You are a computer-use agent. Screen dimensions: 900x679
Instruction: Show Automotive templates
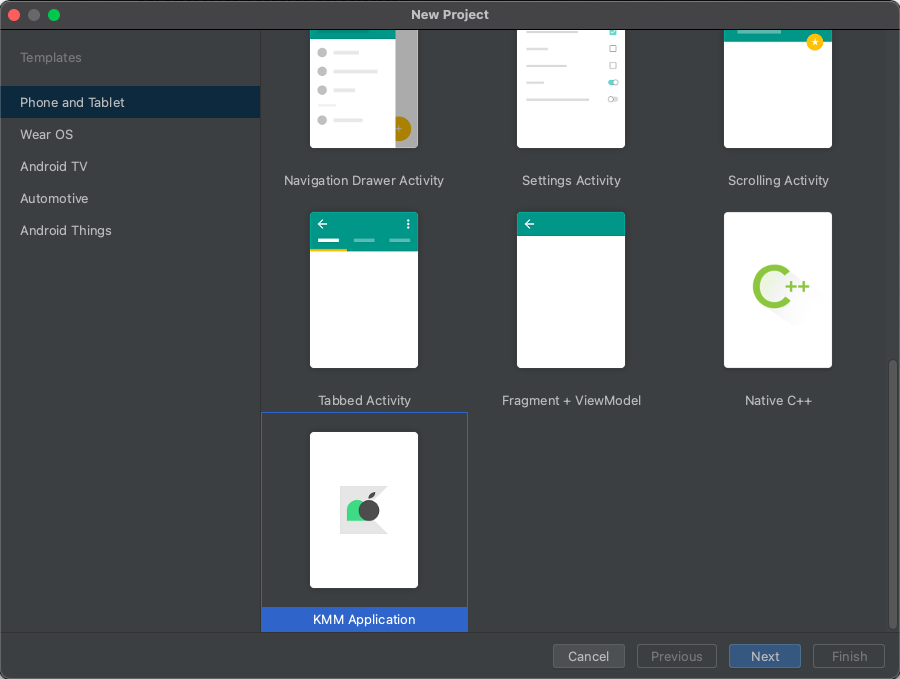[130, 199]
